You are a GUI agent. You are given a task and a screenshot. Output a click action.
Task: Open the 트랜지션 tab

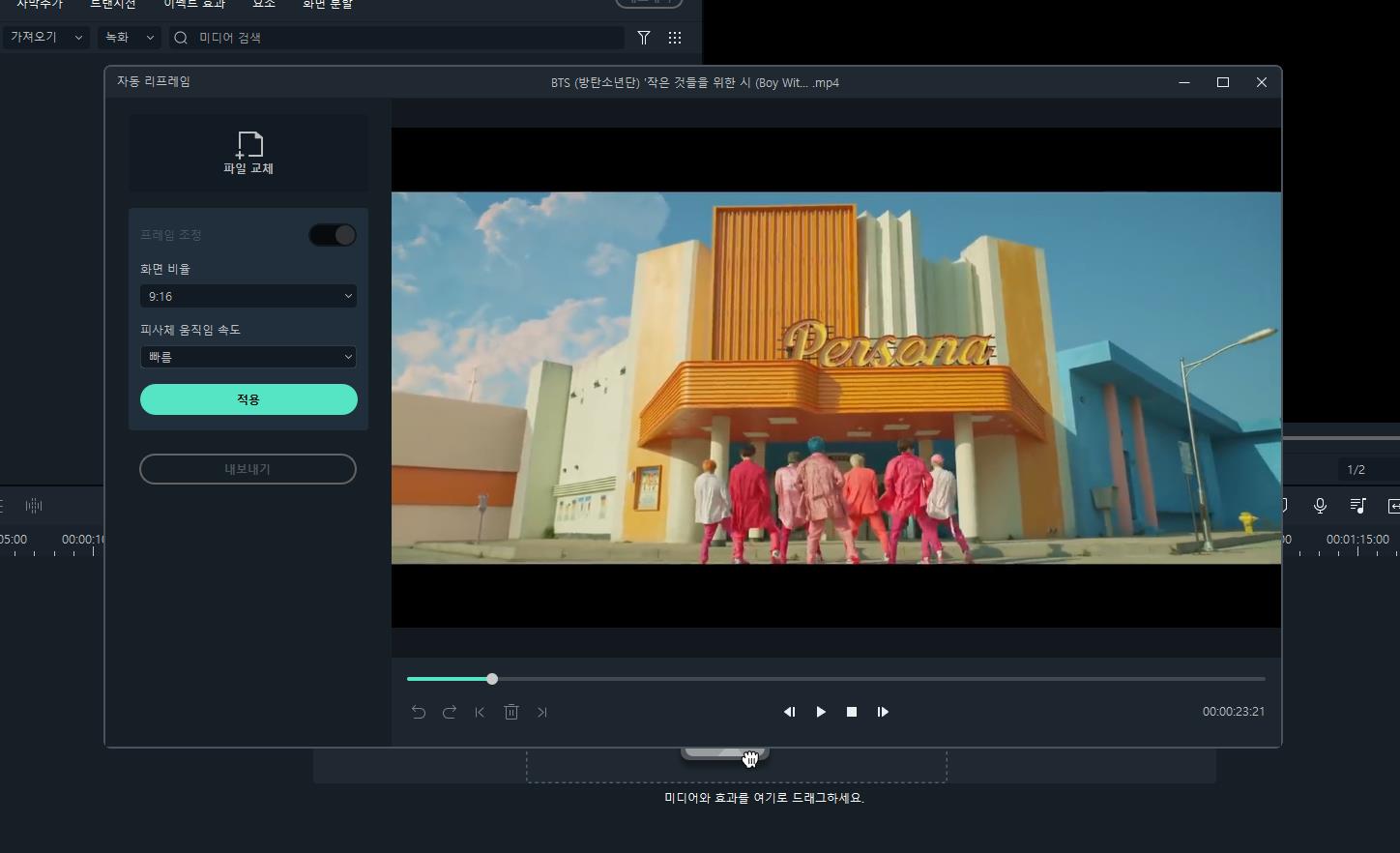coord(113,4)
